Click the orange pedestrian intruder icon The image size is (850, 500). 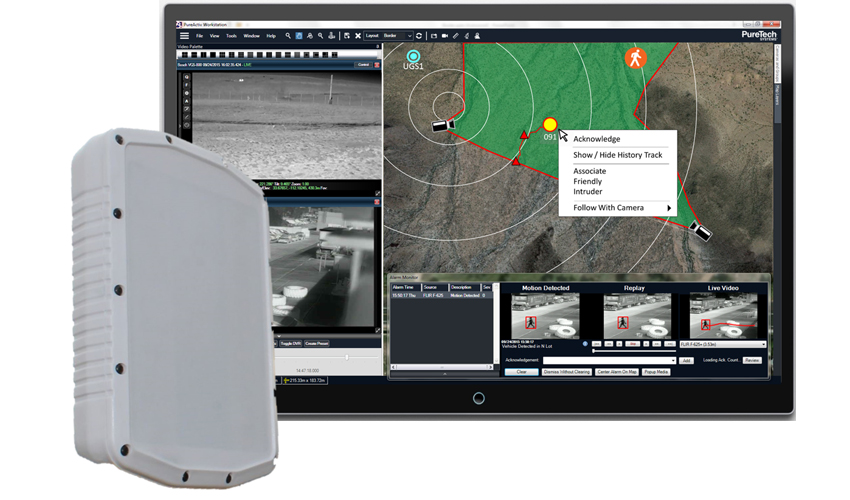coord(635,57)
